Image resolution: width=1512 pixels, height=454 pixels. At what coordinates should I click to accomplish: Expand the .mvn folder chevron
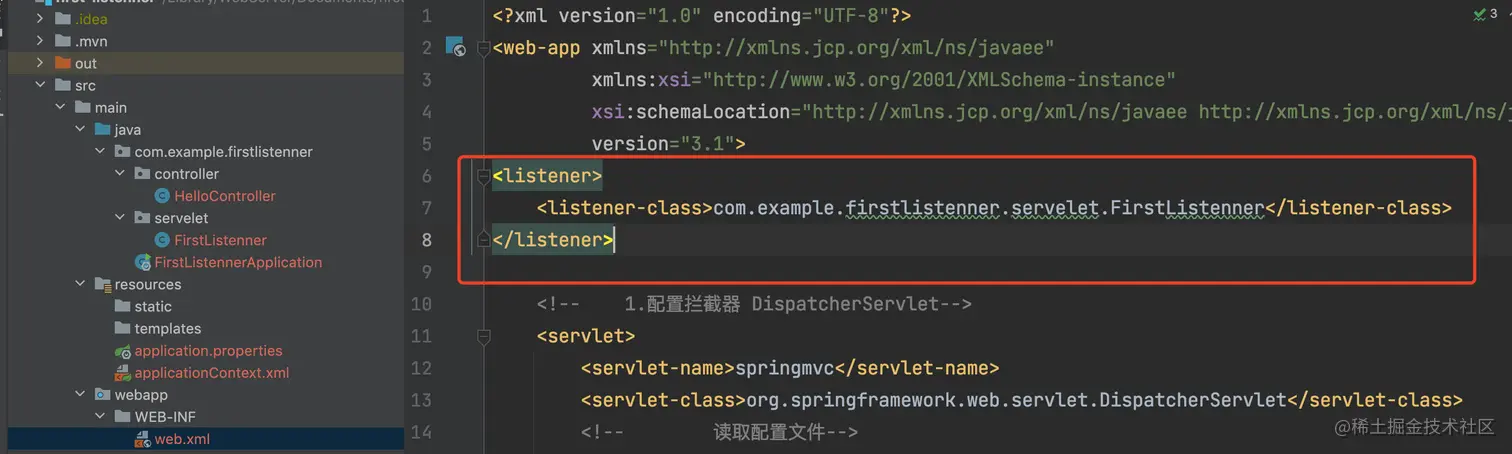click(40, 41)
